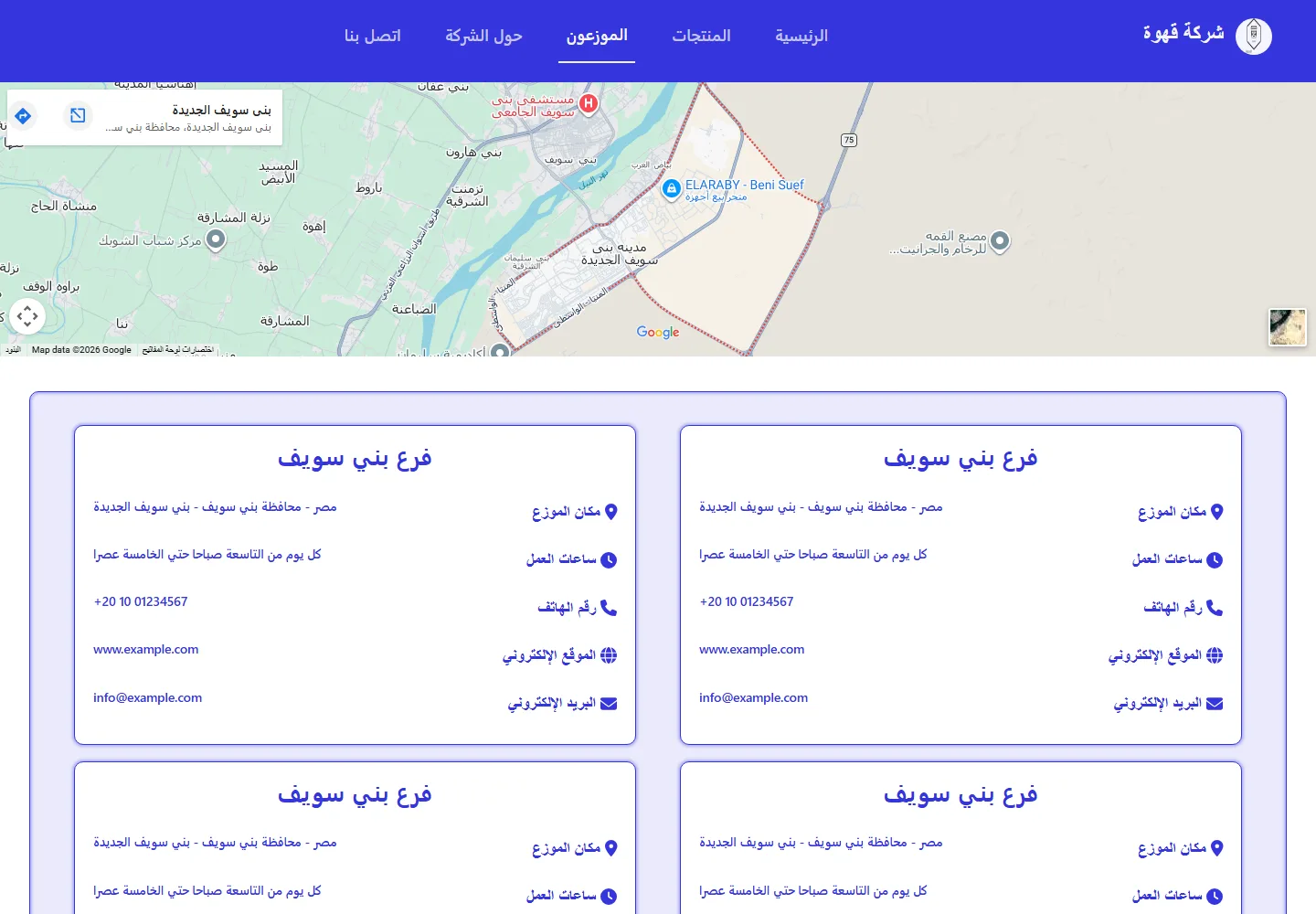Open www.example.com in top-left card

coord(146,650)
